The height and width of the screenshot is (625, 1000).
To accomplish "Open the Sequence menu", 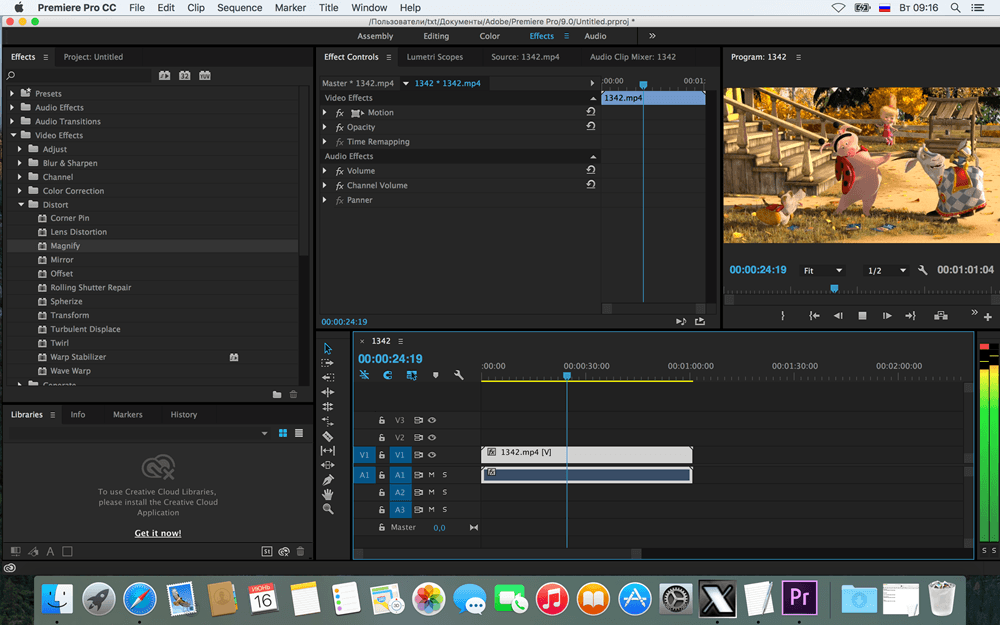I will [239, 8].
